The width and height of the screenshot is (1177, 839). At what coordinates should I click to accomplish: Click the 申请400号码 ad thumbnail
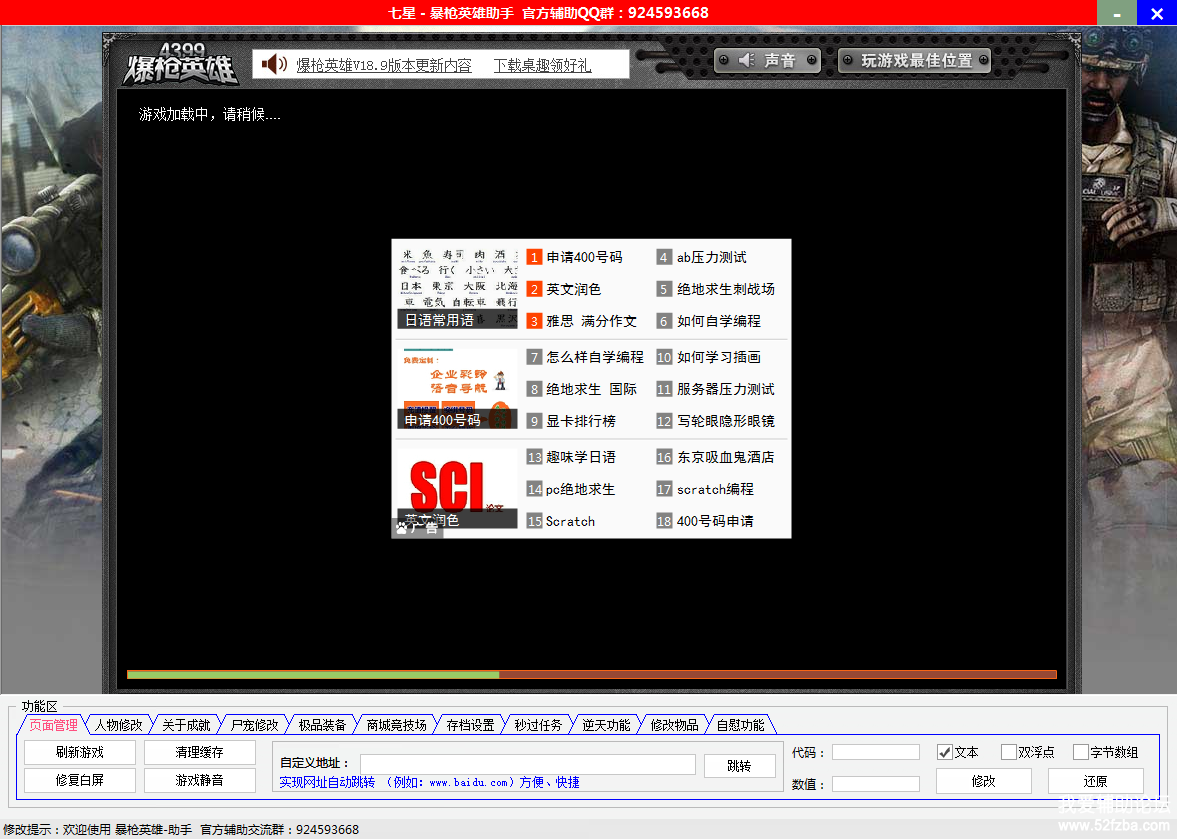(x=457, y=388)
